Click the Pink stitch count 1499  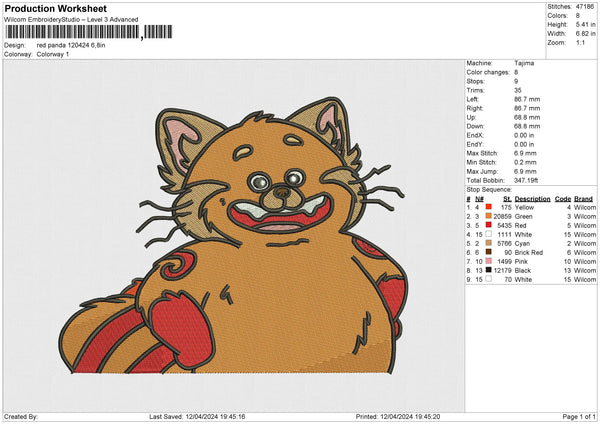pyautogui.click(x=504, y=261)
